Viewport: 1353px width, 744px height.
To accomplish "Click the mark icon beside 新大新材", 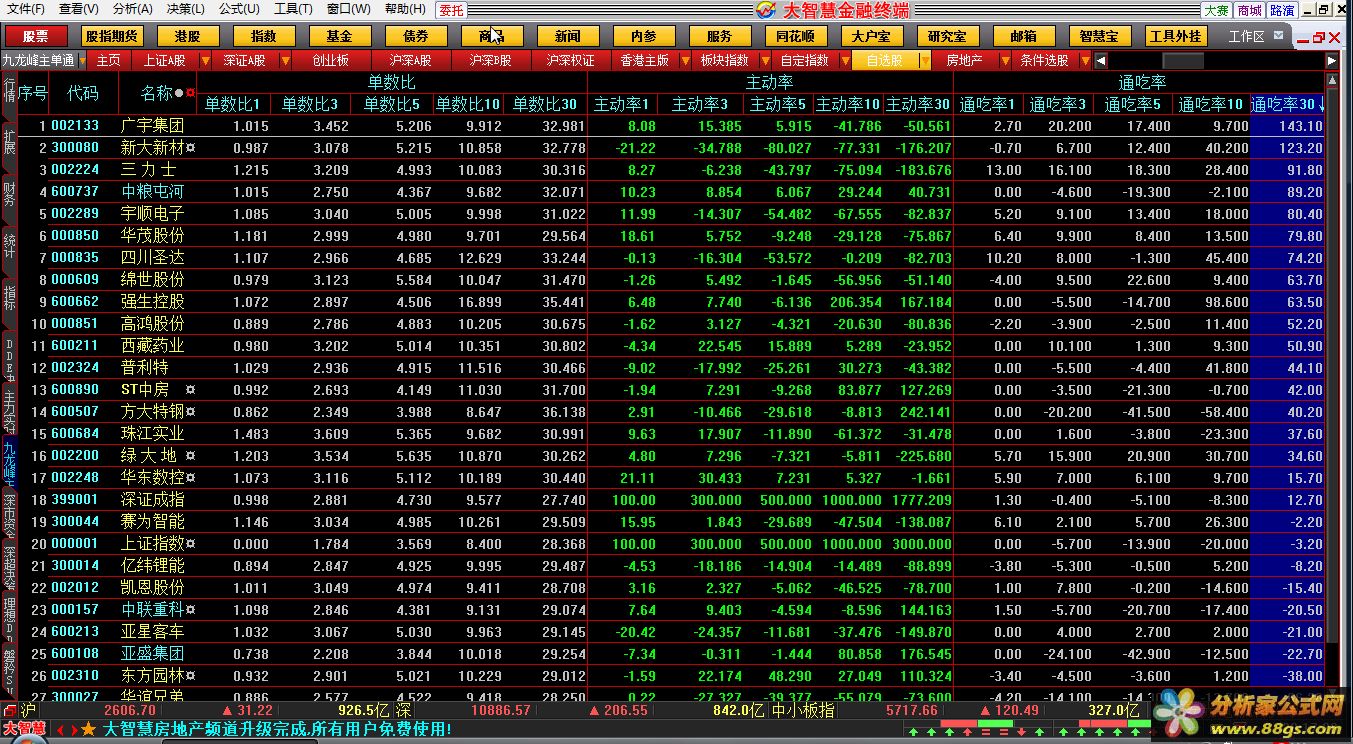I will pyautogui.click(x=190, y=148).
